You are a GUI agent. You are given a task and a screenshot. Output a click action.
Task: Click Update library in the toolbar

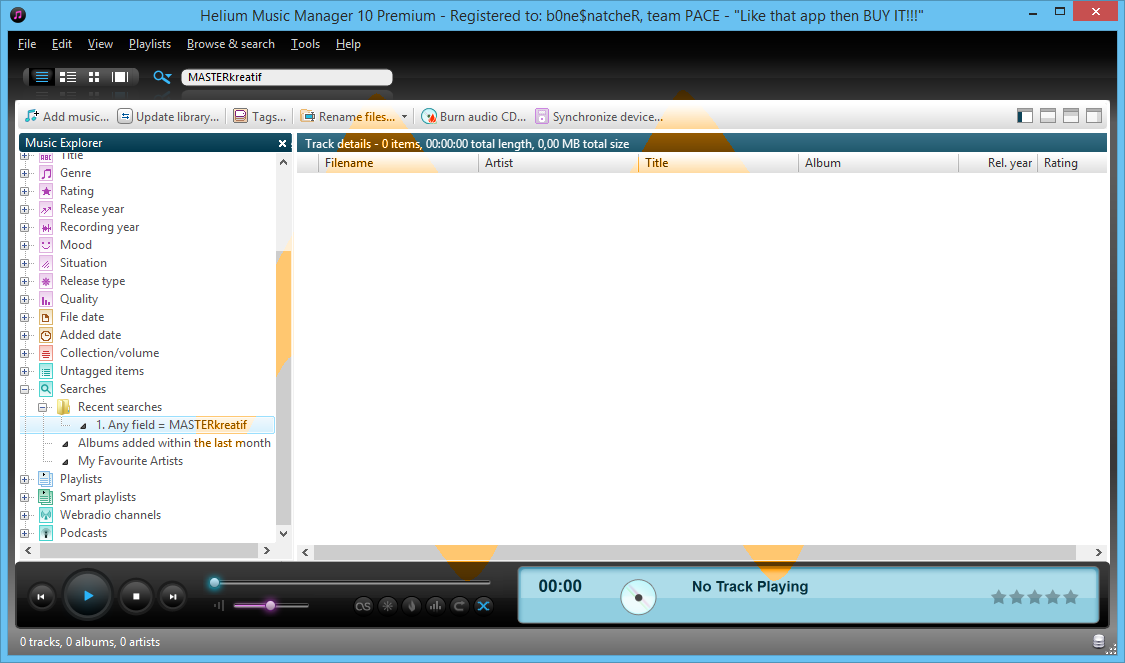pyautogui.click(x=169, y=116)
